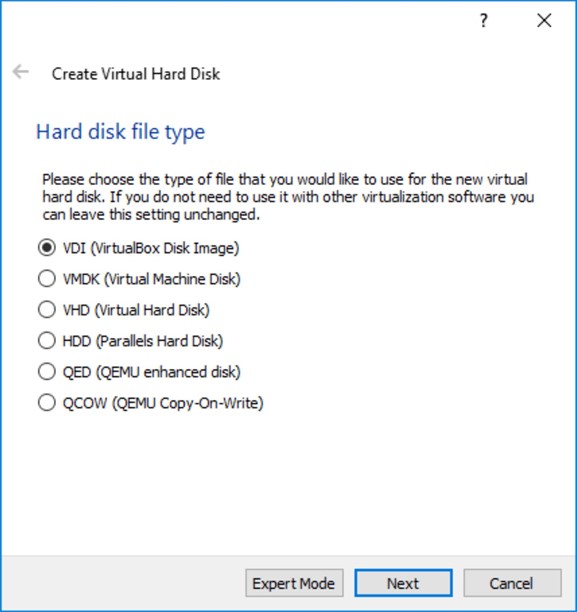Close the Create Virtual Hard Disk dialog
Viewport: 577px width, 612px height.
tap(544, 20)
